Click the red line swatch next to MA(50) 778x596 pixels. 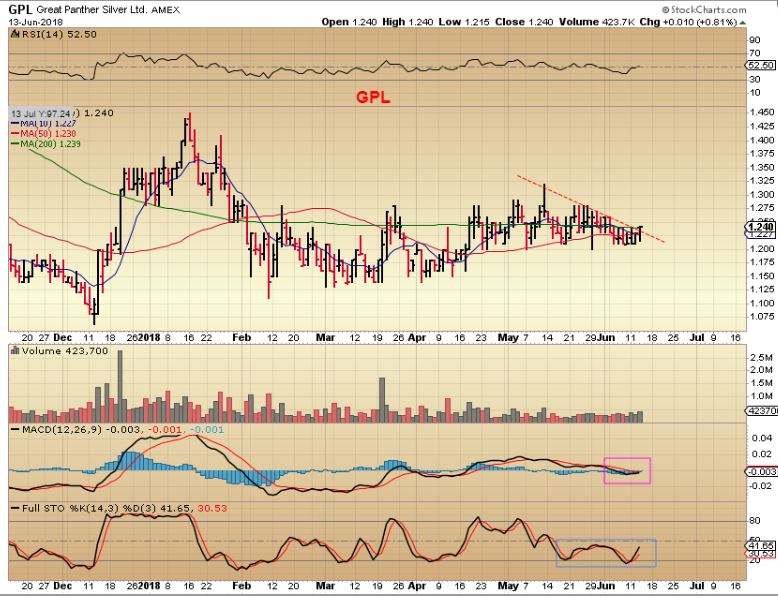[x=15, y=134]
